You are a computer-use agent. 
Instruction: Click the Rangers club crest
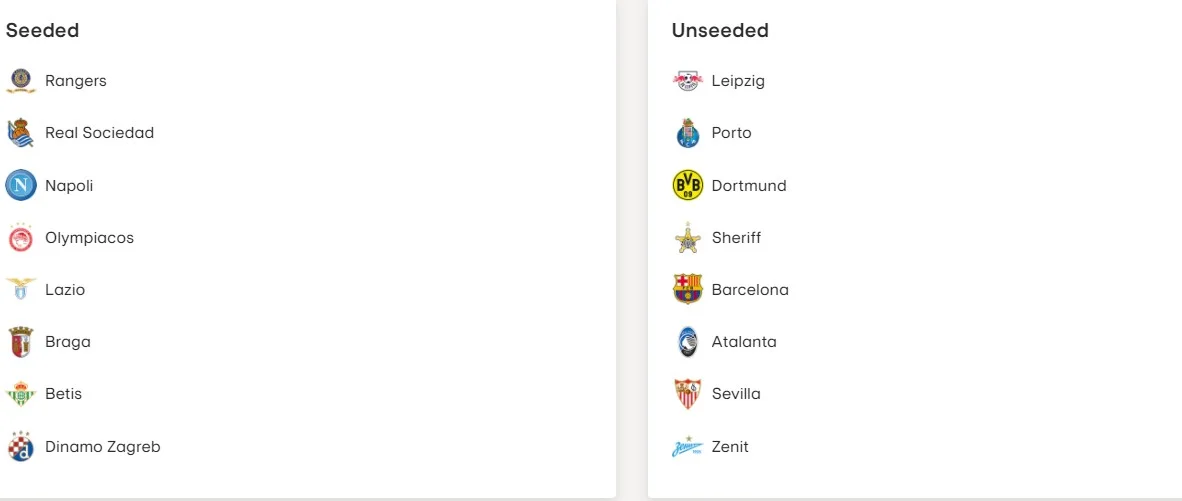[21, 81]
